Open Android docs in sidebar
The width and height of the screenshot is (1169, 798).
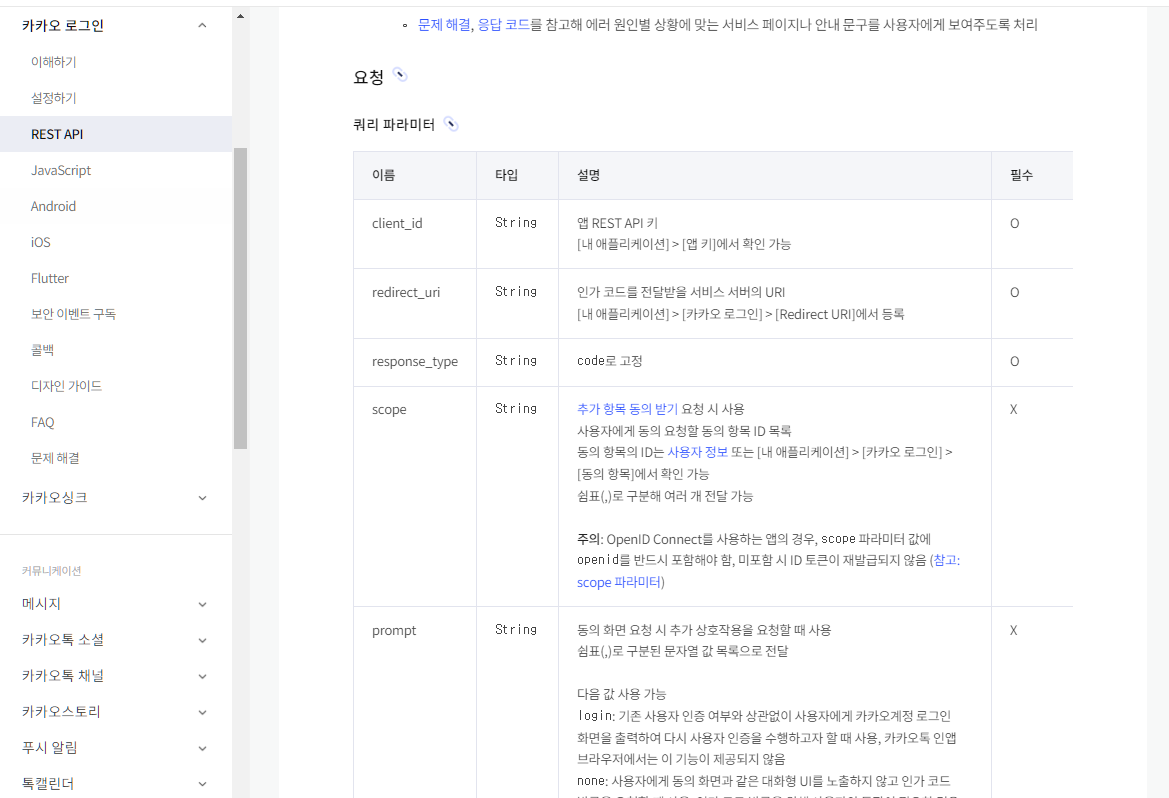(x=53, y=206)
